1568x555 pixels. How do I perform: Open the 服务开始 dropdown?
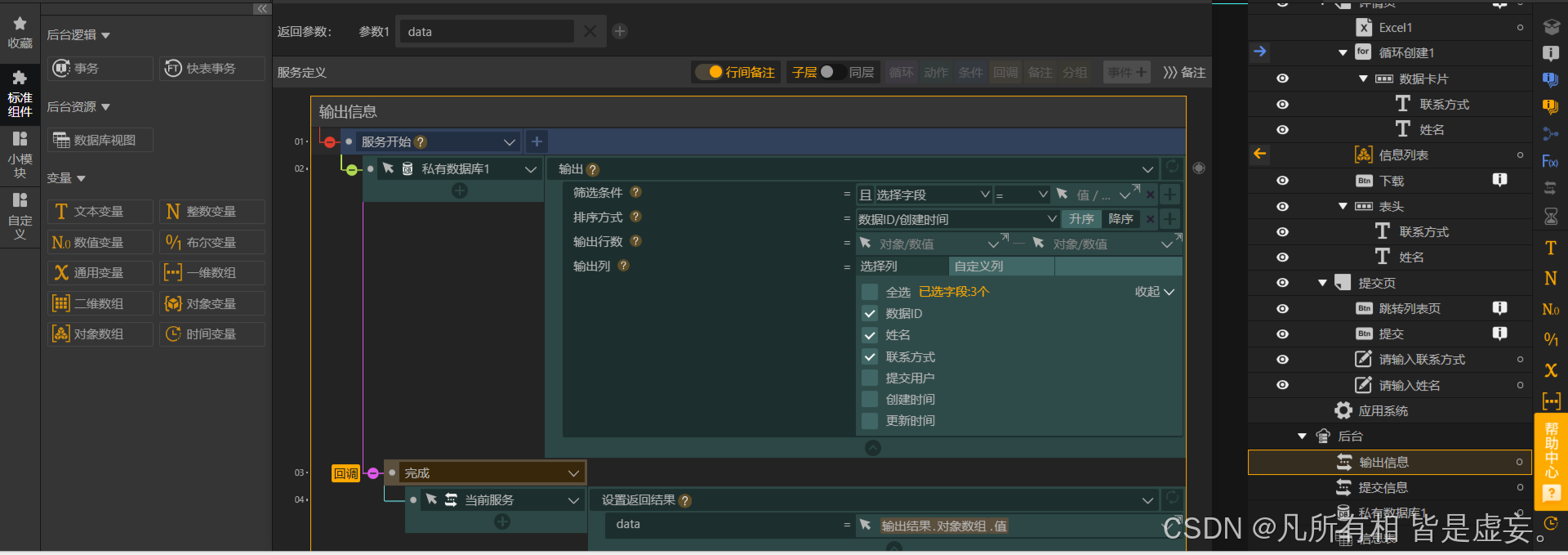pyautogui.click(x=509, y=142)
